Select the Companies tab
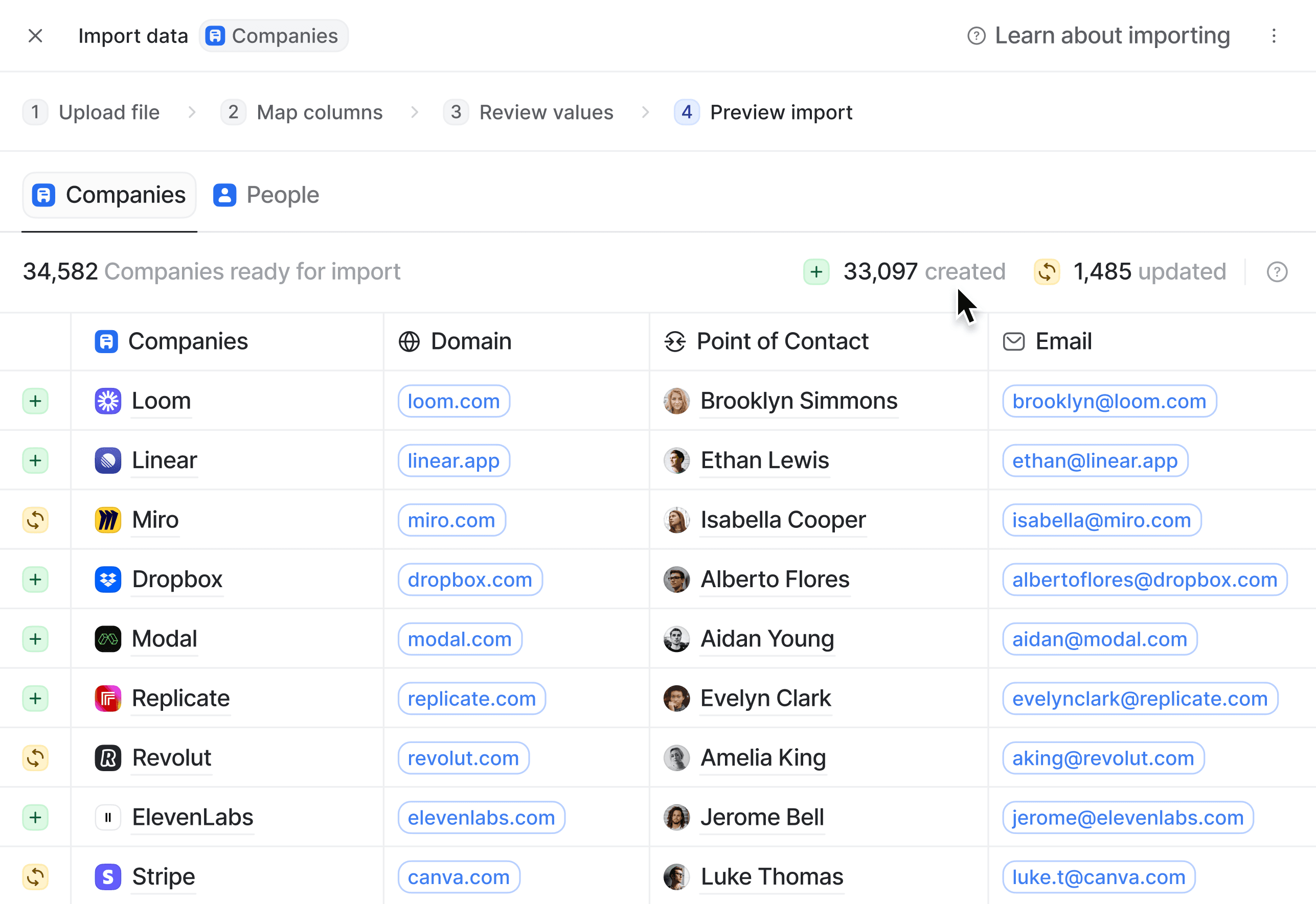 click(109, 195)
